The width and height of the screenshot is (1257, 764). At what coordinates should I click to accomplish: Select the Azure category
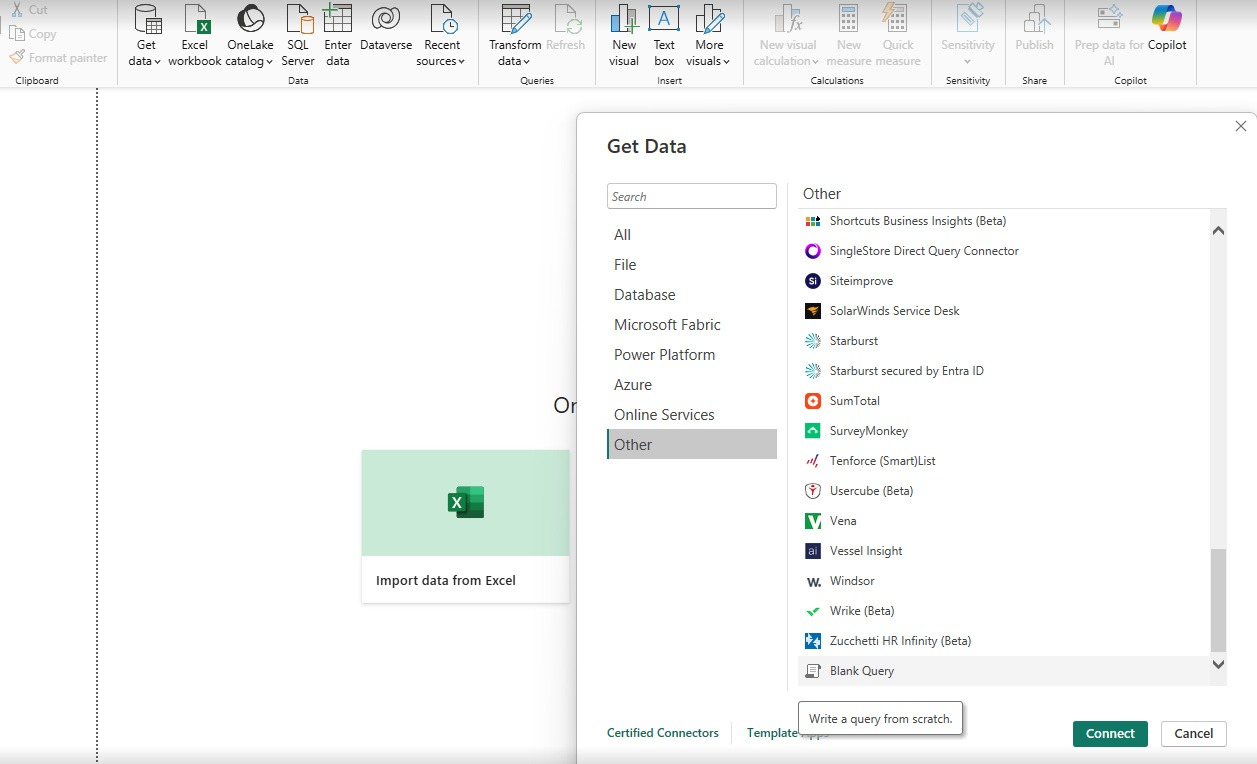coord(692,385)
